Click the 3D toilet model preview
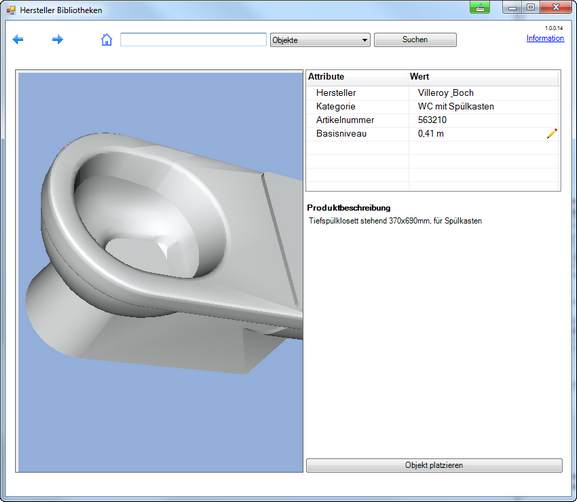This screenshot has width=577, height=502. point(161,272)
